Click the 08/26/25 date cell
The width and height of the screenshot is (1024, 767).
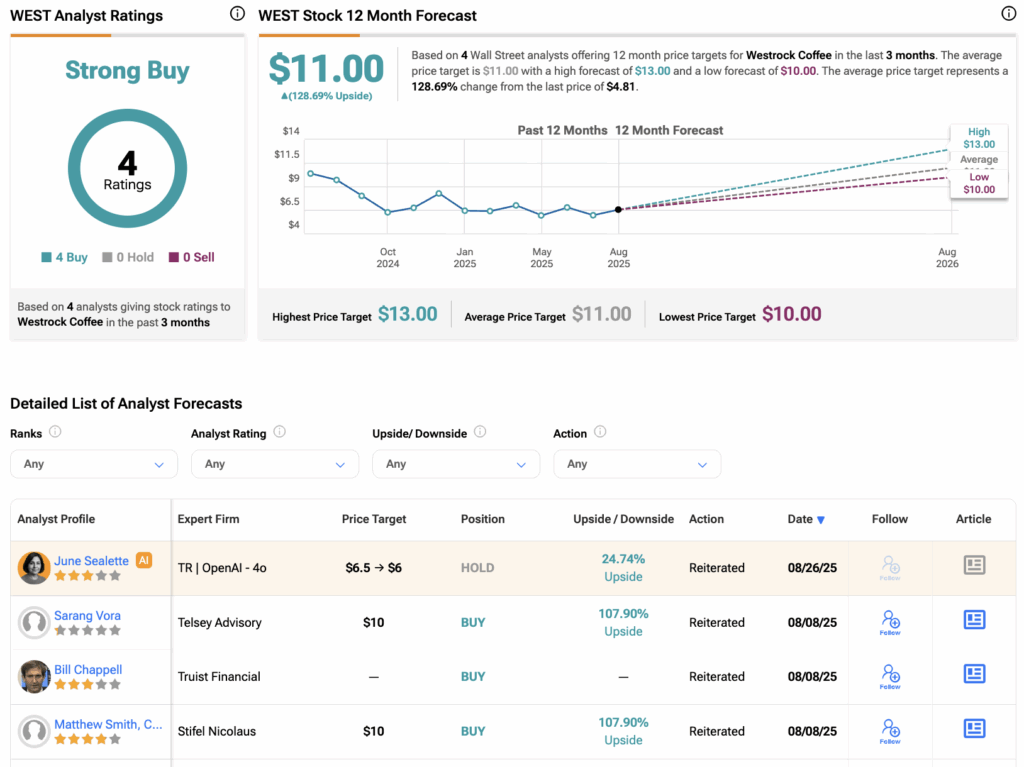812,568
